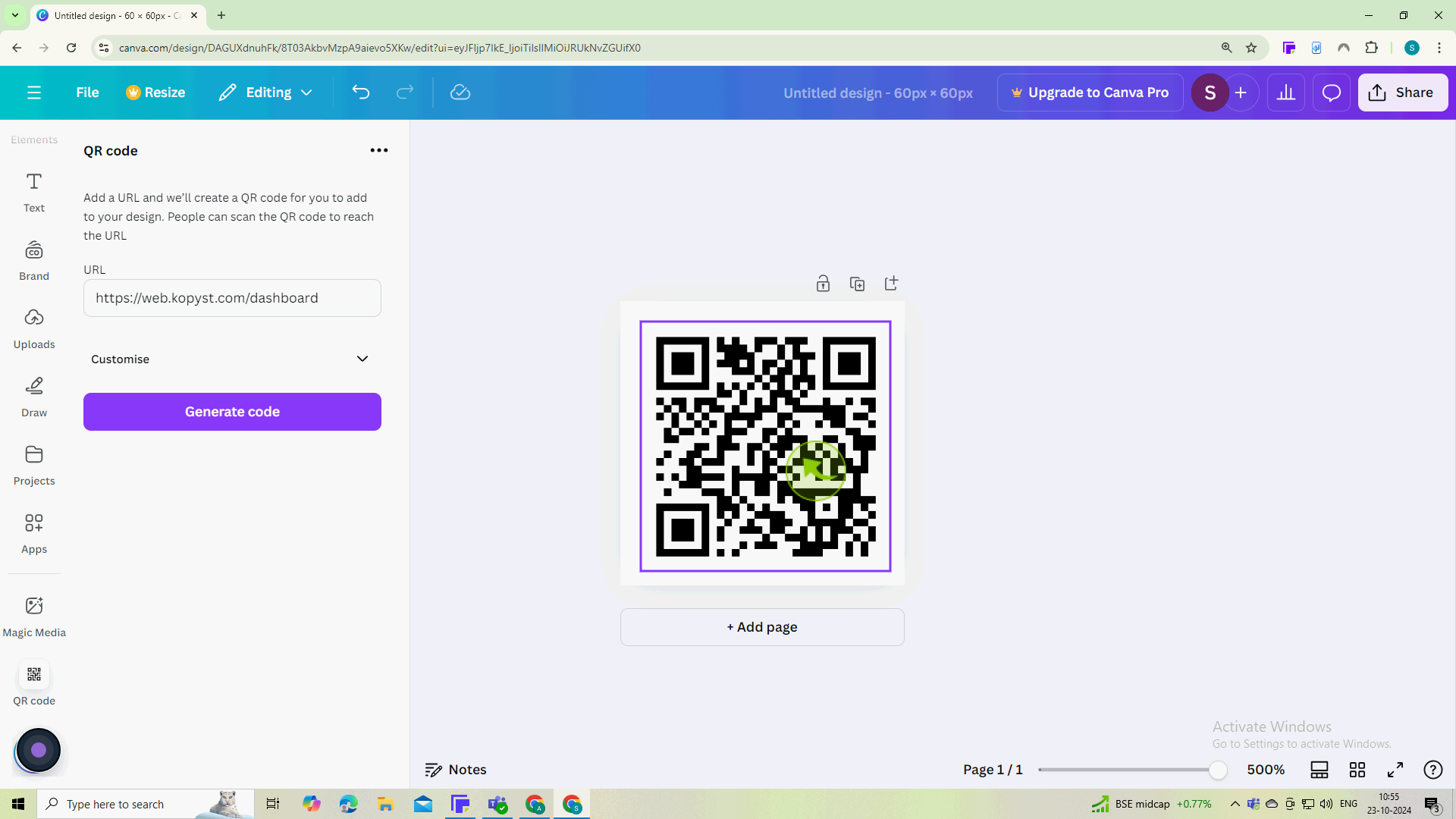Open the Windows notification center

click(1432, 804)
